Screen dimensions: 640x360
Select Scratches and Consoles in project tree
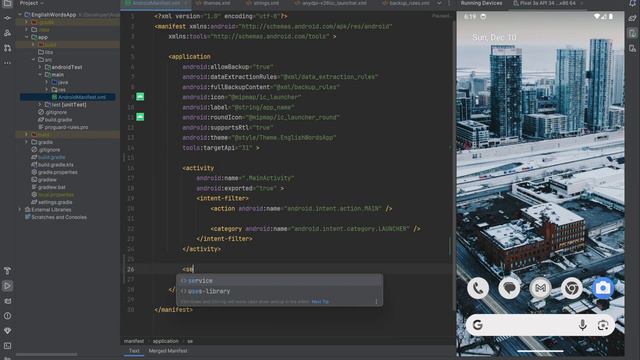point(56,217)
